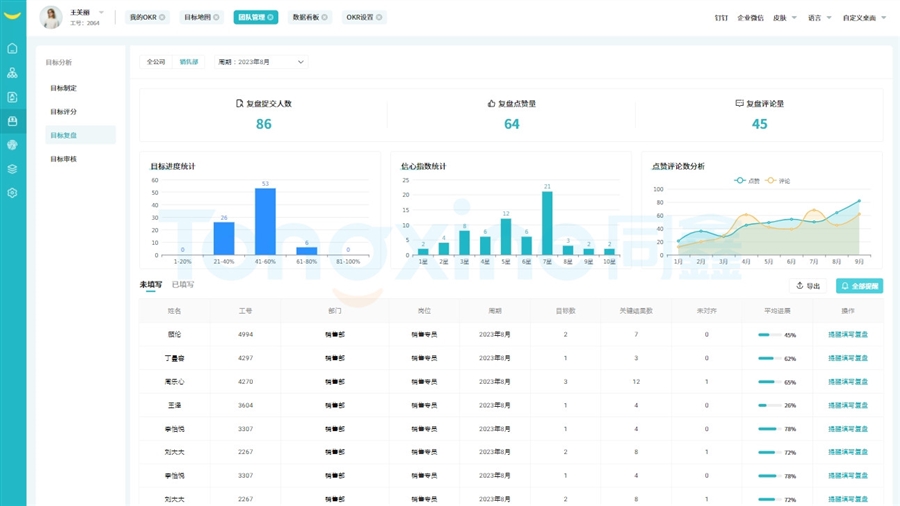Select the highlighted briefcase sidebar icon
Image resolution: width=900 pixels, height=506 pixels.
pyautogui.click(x=12, y=121)
